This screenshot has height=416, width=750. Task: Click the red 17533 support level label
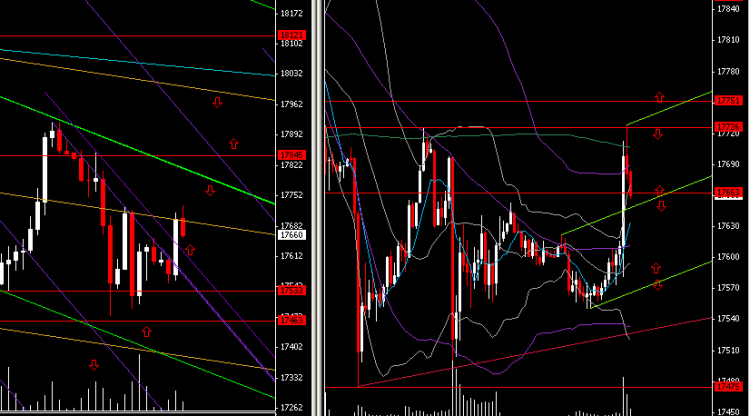tap(291, 290)
